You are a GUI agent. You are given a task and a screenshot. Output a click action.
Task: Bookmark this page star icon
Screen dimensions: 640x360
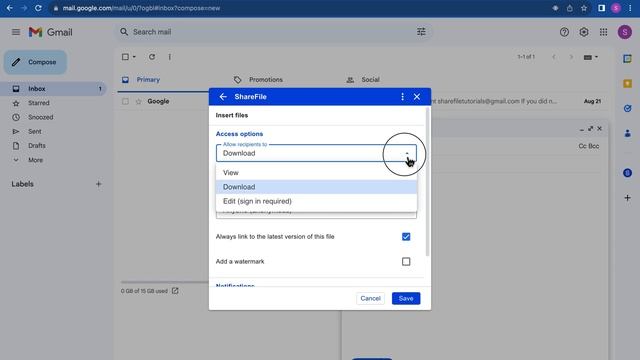pos(584,8)
